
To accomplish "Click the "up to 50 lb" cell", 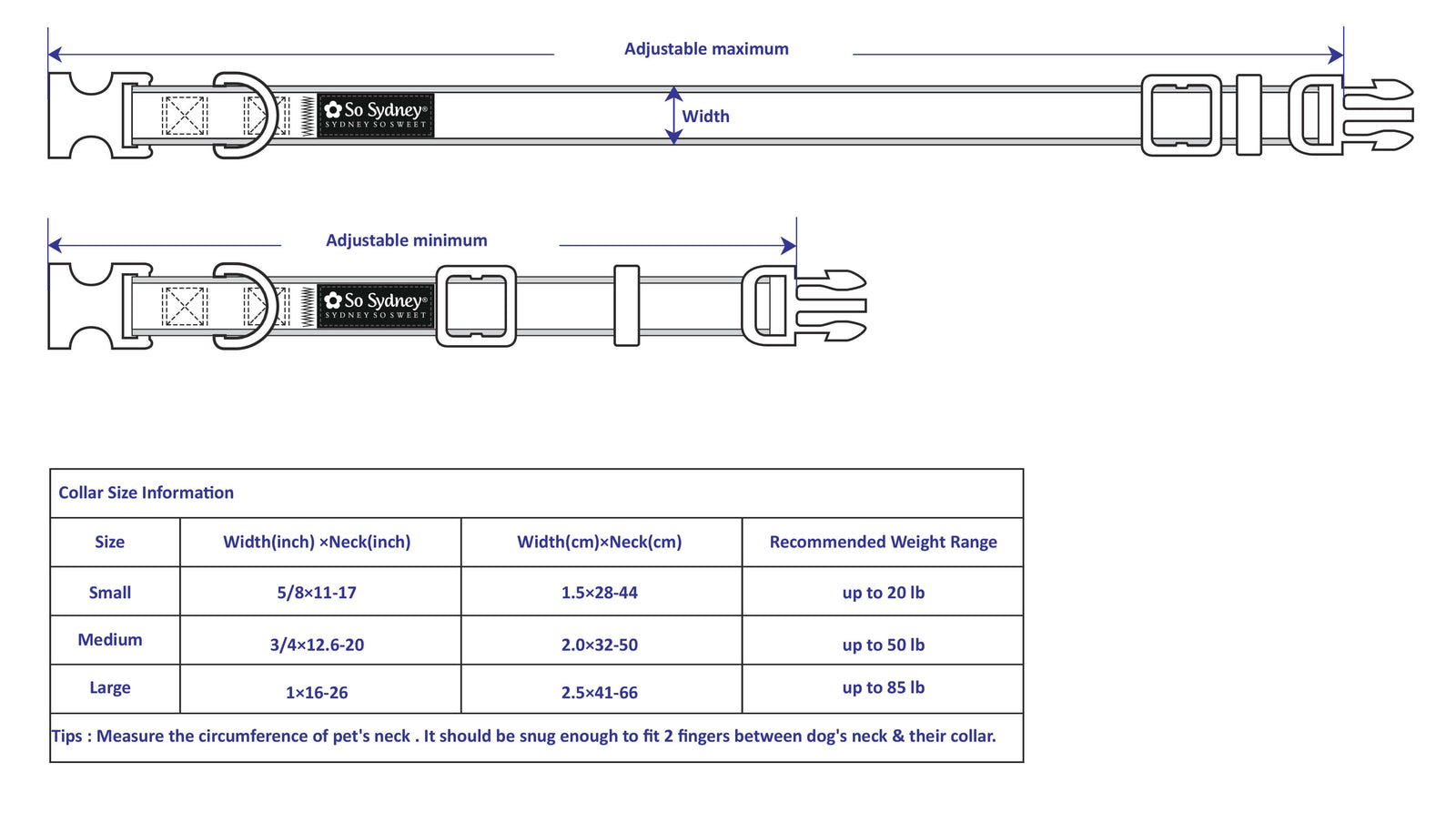I will [x=883, y=645].
